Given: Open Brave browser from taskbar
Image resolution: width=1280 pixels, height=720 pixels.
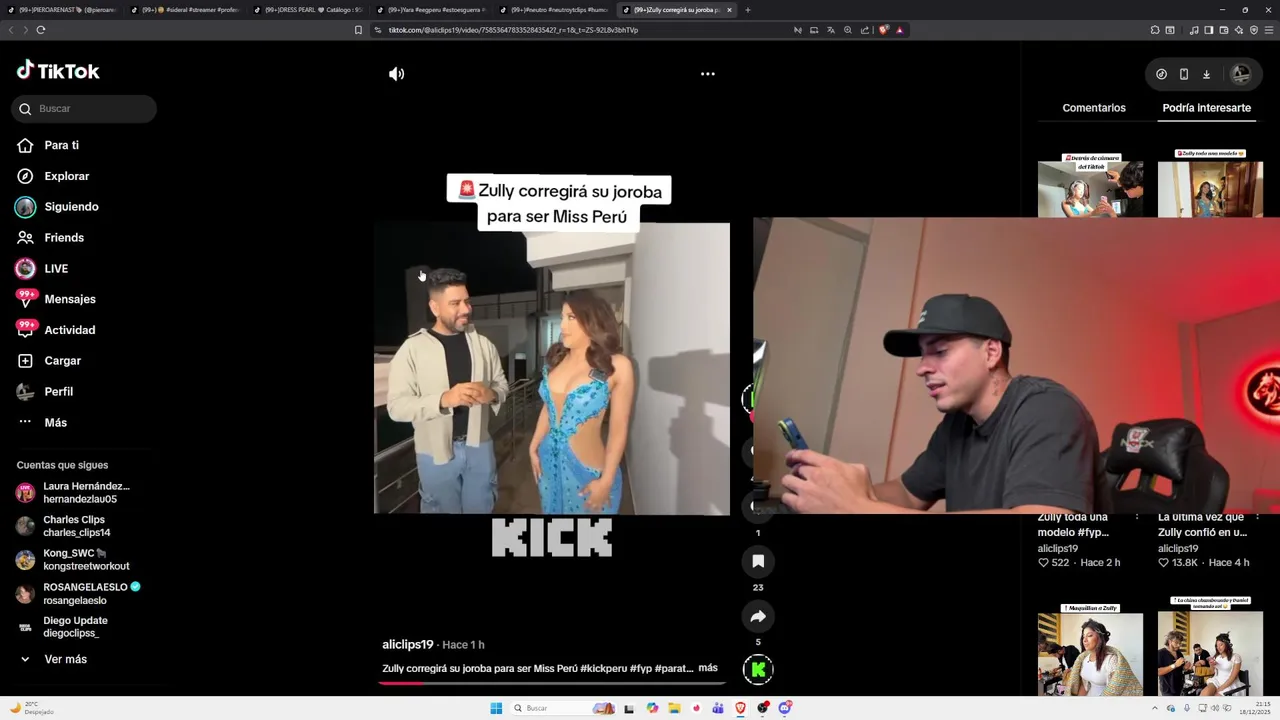Looking at the screenshot, I should (x=741, y=708).
